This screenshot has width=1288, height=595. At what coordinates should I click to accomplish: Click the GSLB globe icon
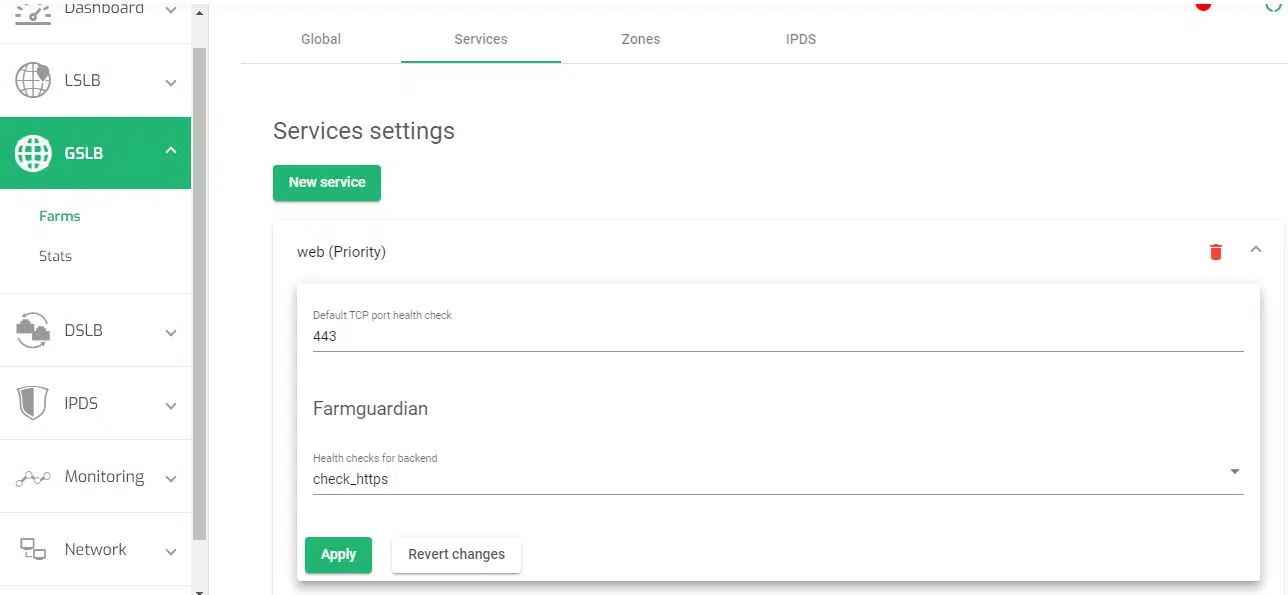33,153
